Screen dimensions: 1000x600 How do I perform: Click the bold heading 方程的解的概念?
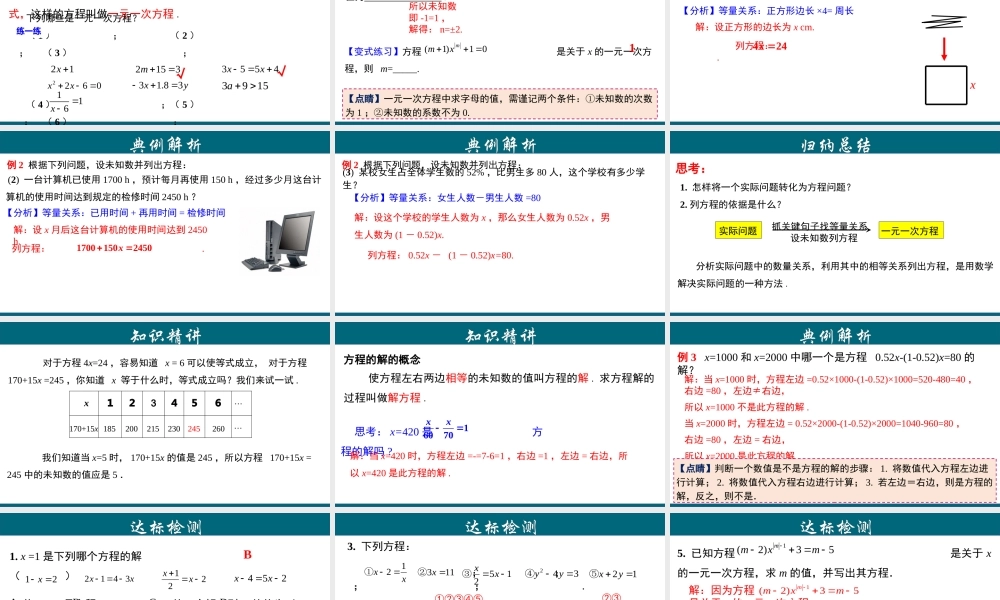coord(382,360)
